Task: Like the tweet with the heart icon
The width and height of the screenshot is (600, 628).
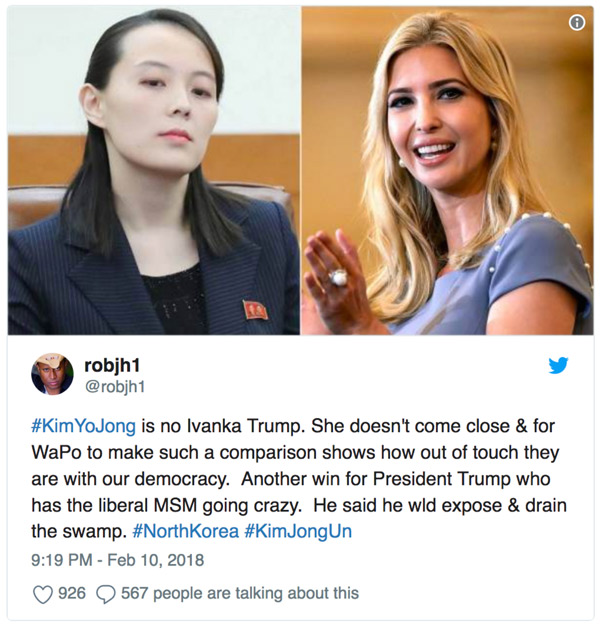Action: 42,594
